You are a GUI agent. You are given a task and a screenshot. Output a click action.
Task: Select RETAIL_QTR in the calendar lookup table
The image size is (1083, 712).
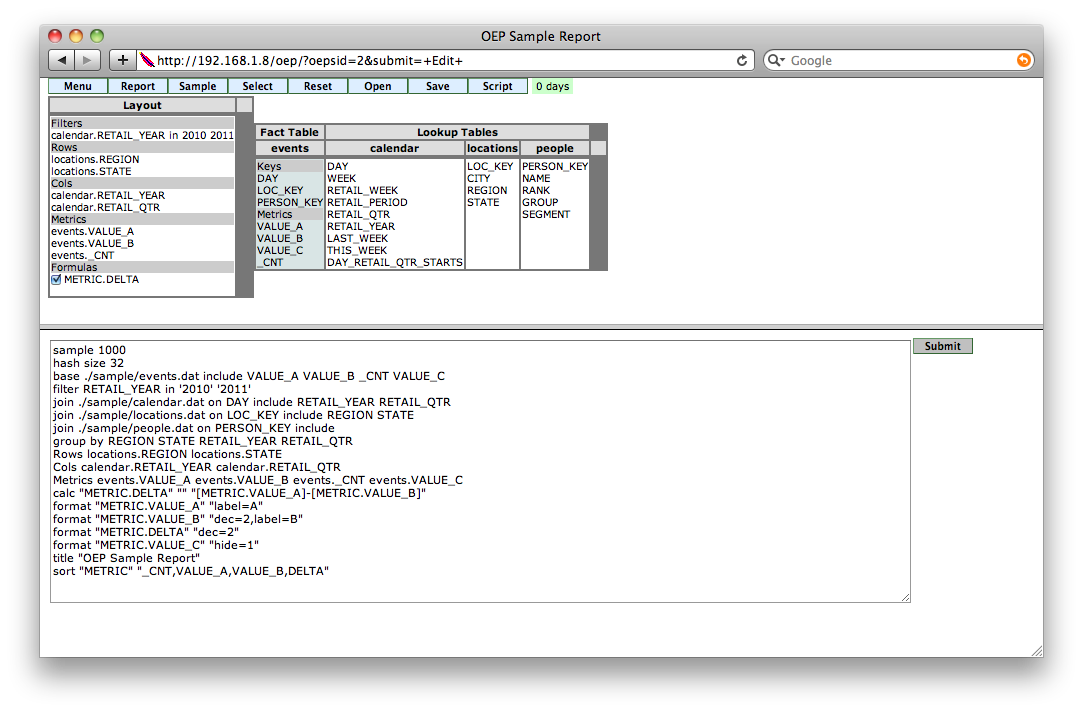pos(356,214)
